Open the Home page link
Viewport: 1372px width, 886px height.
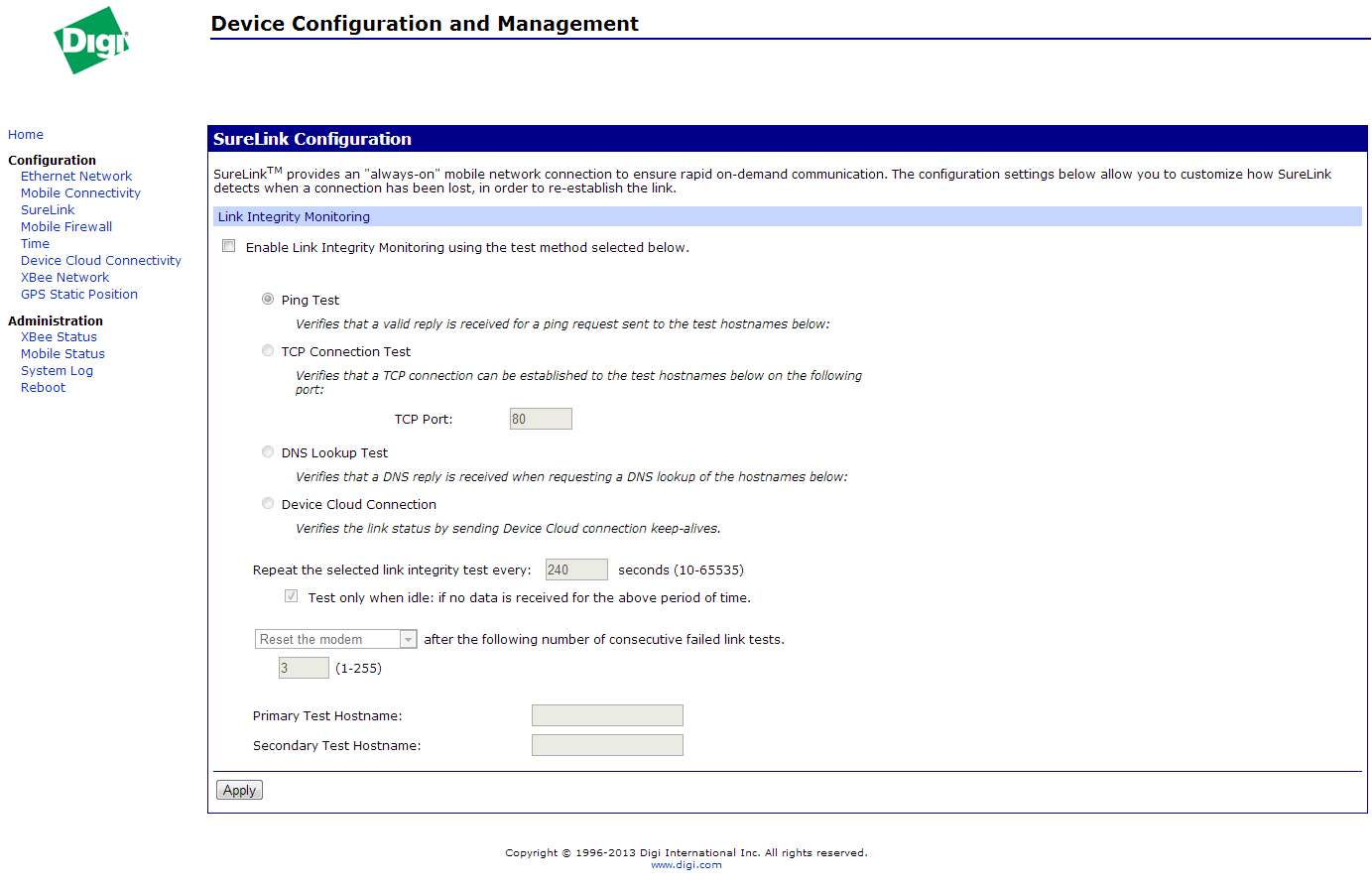(26, 135)
